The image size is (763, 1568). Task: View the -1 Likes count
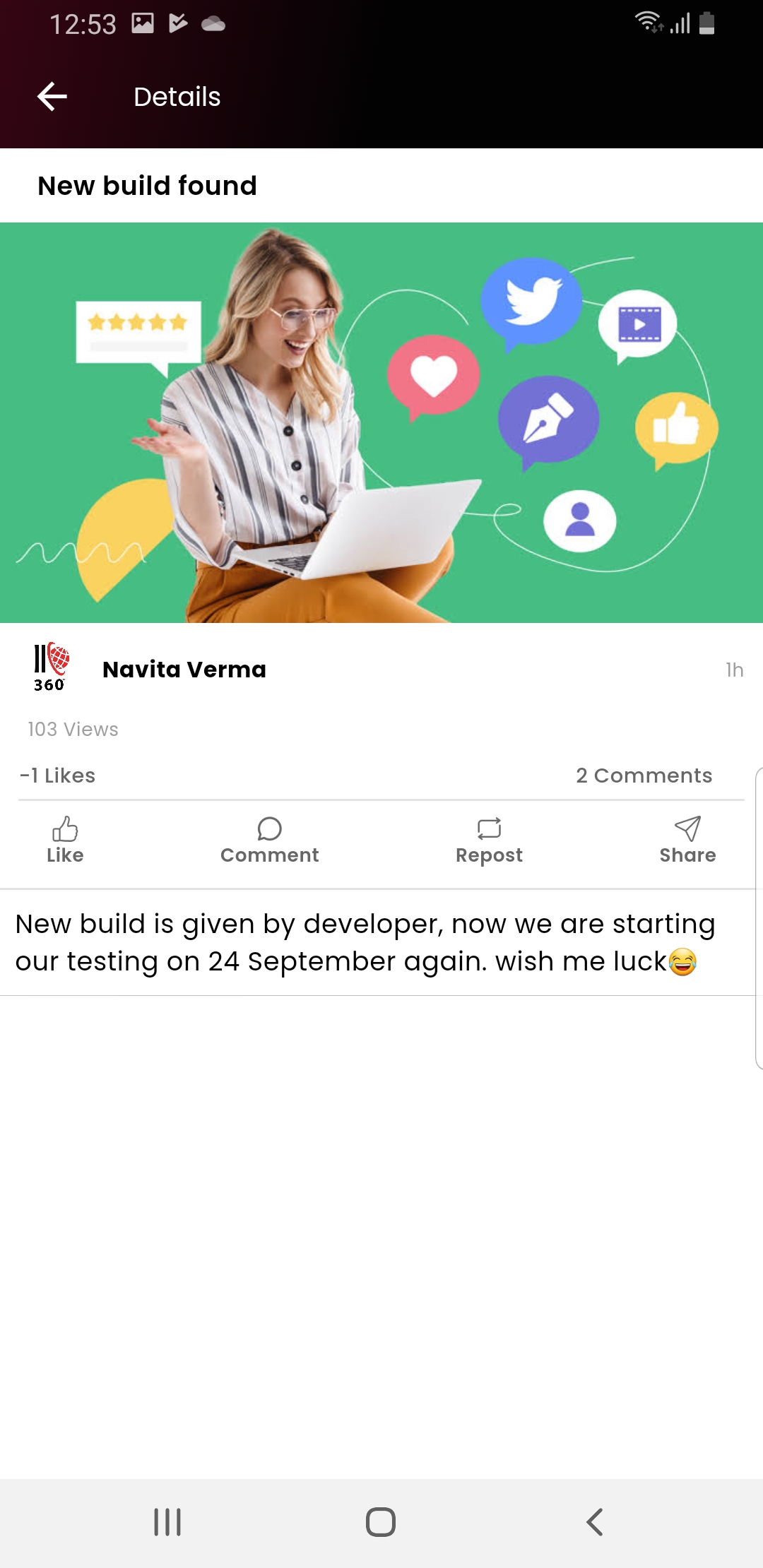57,776
